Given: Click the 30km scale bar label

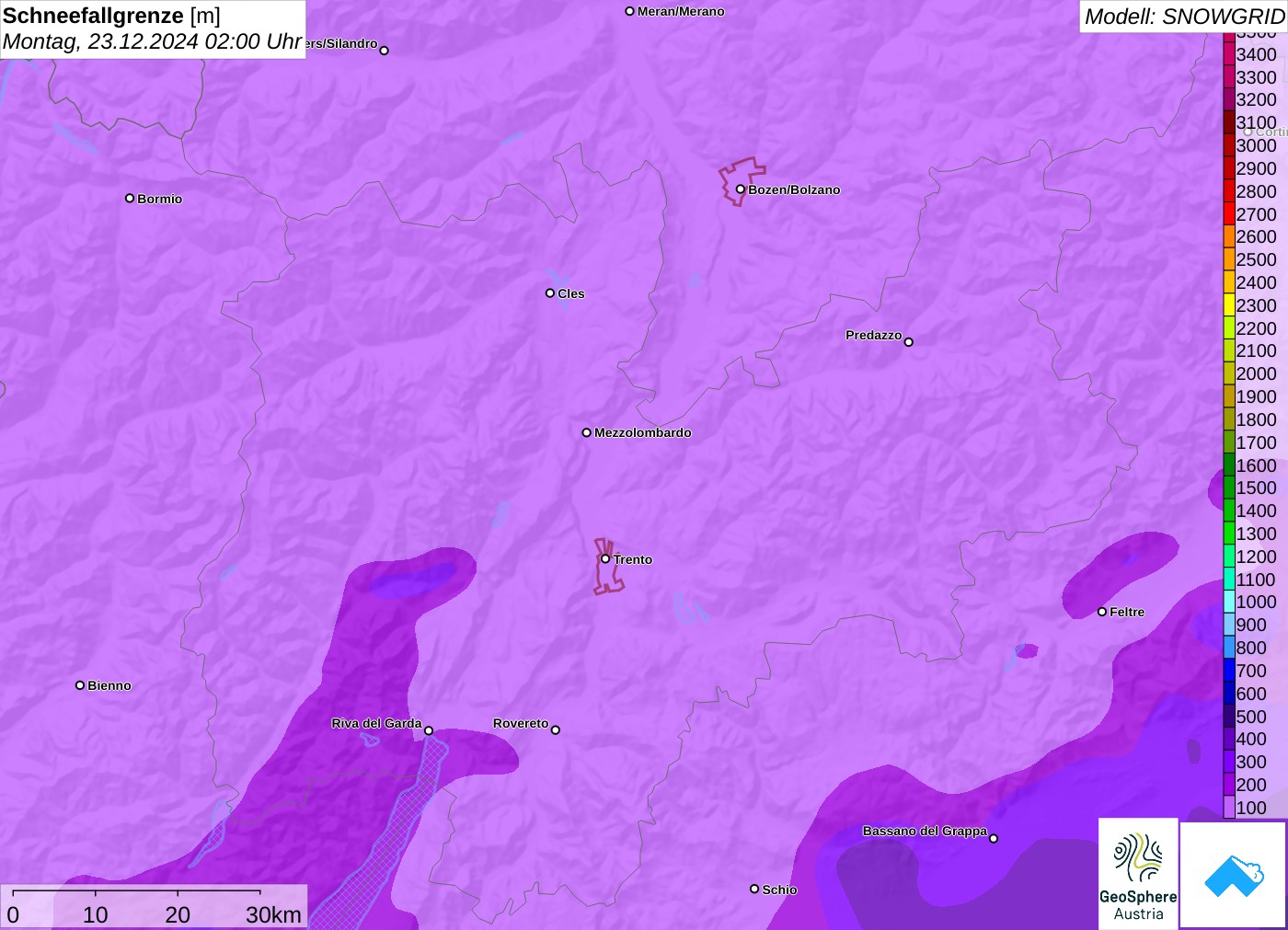Looking at the screenshot, I should 273,914.
